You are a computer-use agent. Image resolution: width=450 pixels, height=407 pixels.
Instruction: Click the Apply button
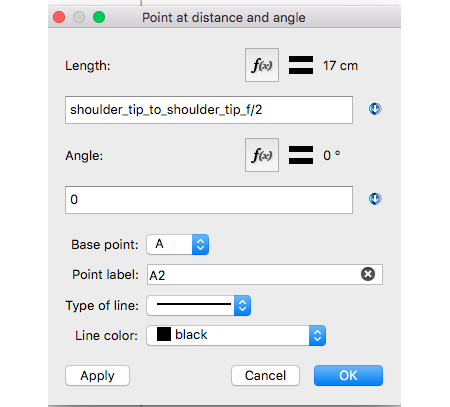pyautogui.click(x=97, y=376)
